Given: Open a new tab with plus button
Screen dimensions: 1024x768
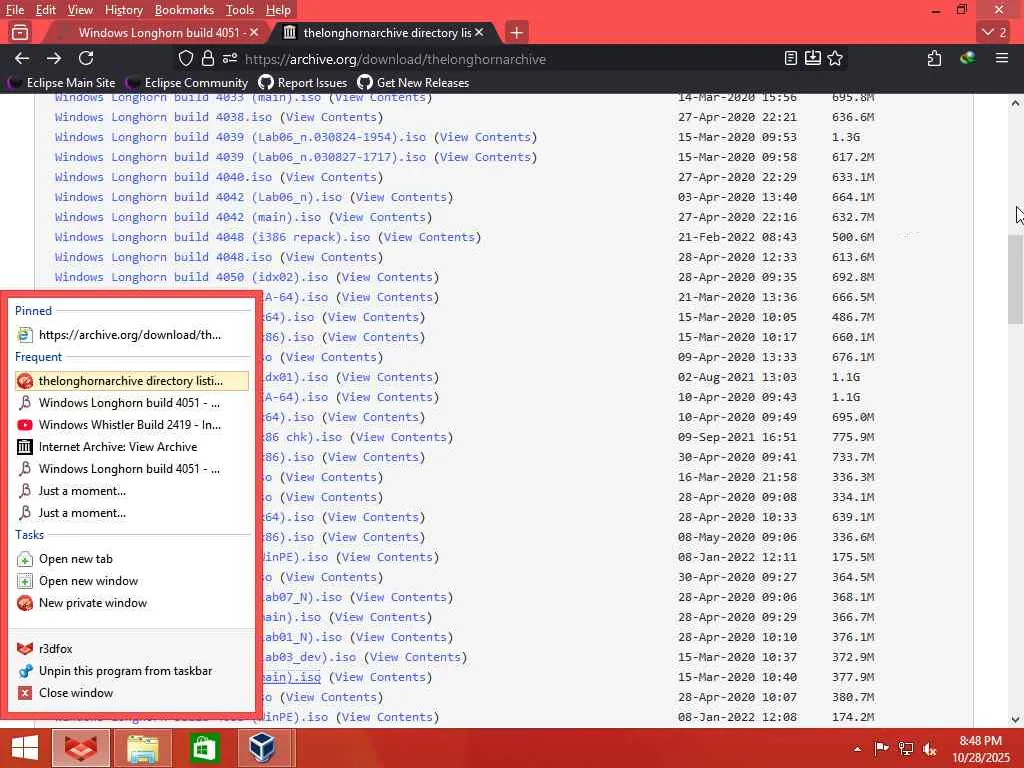Looking at the screenshot, I should pyautogui.click(x=517, y=33).
